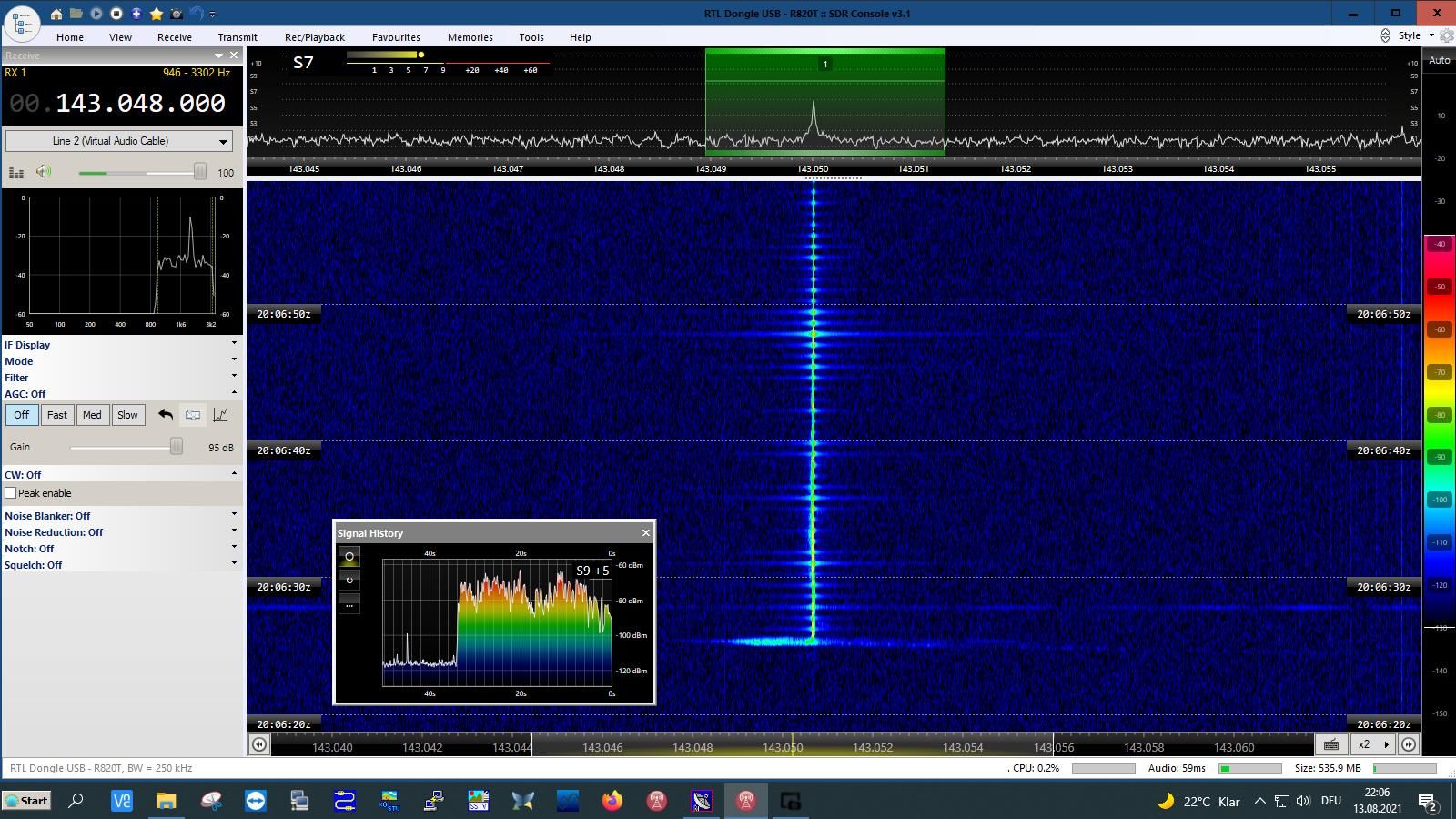Close the Receive panel
This screenshot has width=1456, height=819.
point(234,56)
